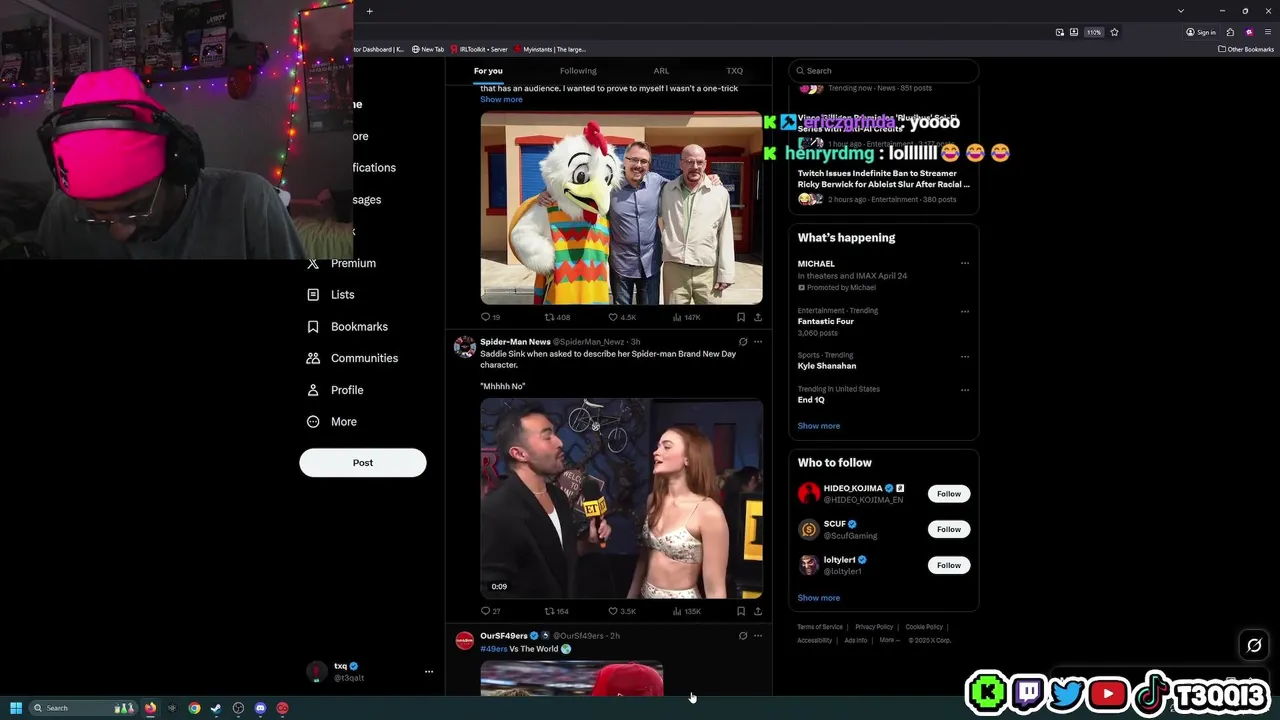The image size is (1280, 720).
Task: Open Spider-Man News profile avatar
Action: coord(464,347)
